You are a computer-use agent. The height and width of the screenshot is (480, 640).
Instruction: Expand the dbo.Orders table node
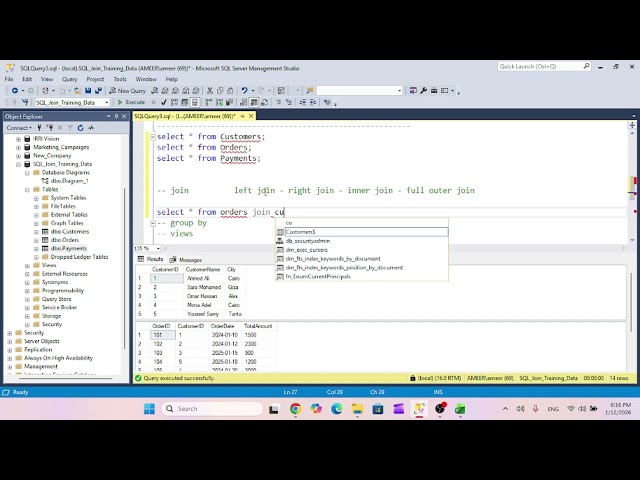click(x=36, y=240)
